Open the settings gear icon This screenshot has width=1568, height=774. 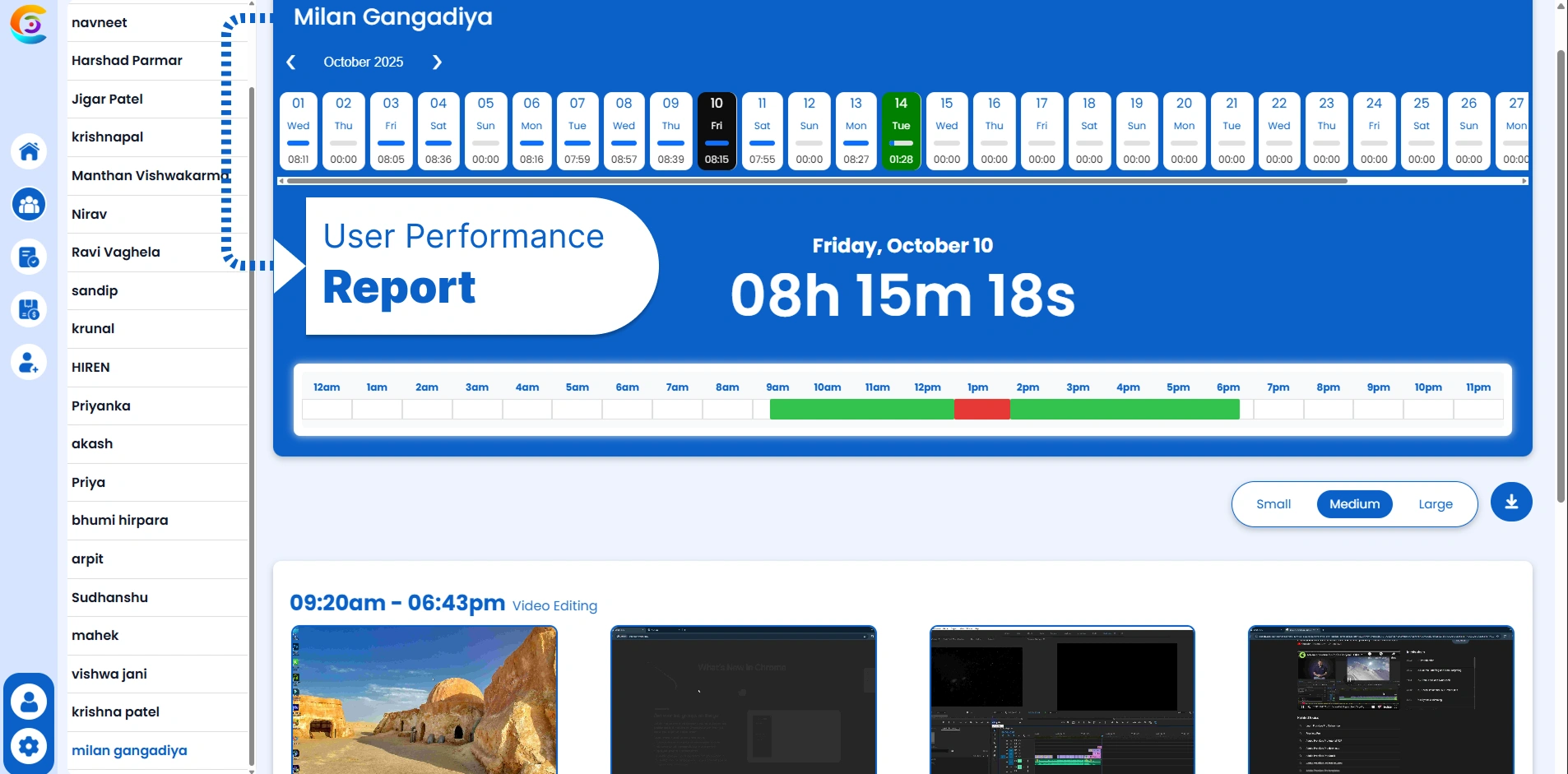(29, 746)
